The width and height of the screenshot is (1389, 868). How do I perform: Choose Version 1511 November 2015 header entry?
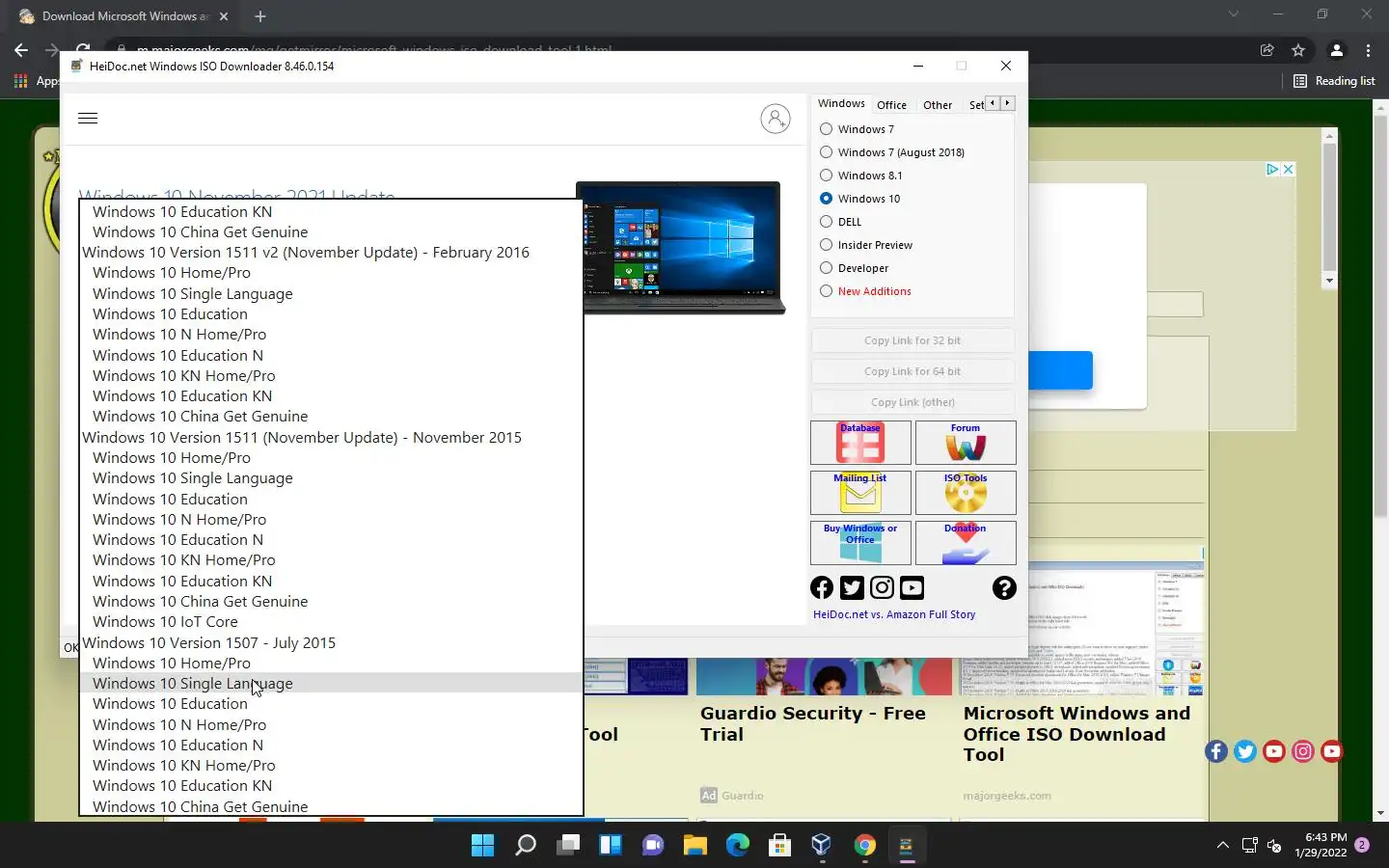tap(331, 438)
